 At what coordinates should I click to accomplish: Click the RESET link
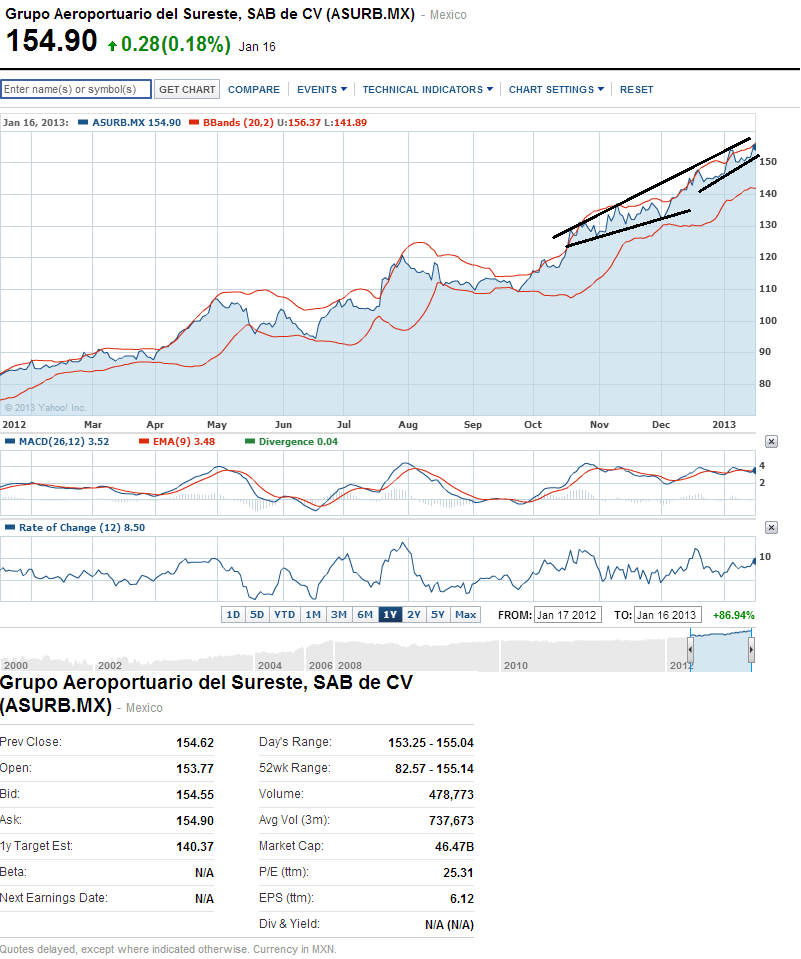click(x=637, y=89)
